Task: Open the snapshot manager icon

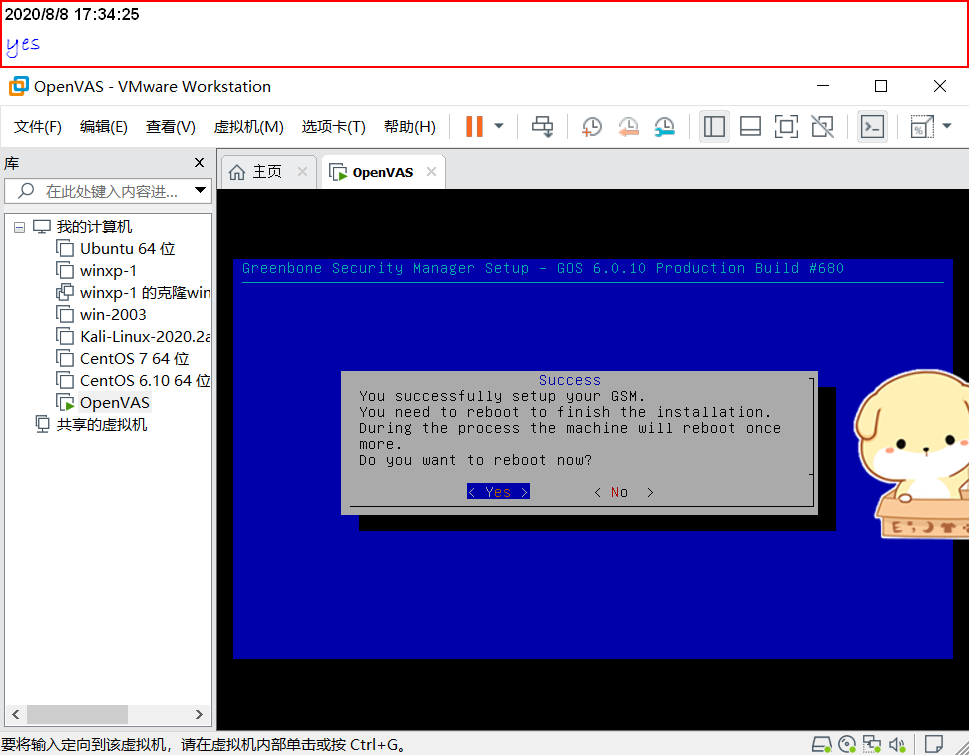Action: 664,127
